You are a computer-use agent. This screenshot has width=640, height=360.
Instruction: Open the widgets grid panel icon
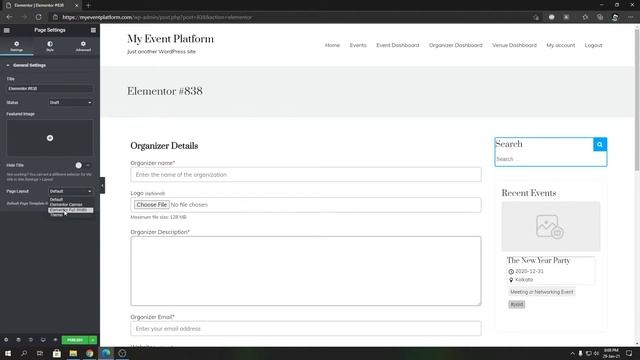click(x=93, y=30)
